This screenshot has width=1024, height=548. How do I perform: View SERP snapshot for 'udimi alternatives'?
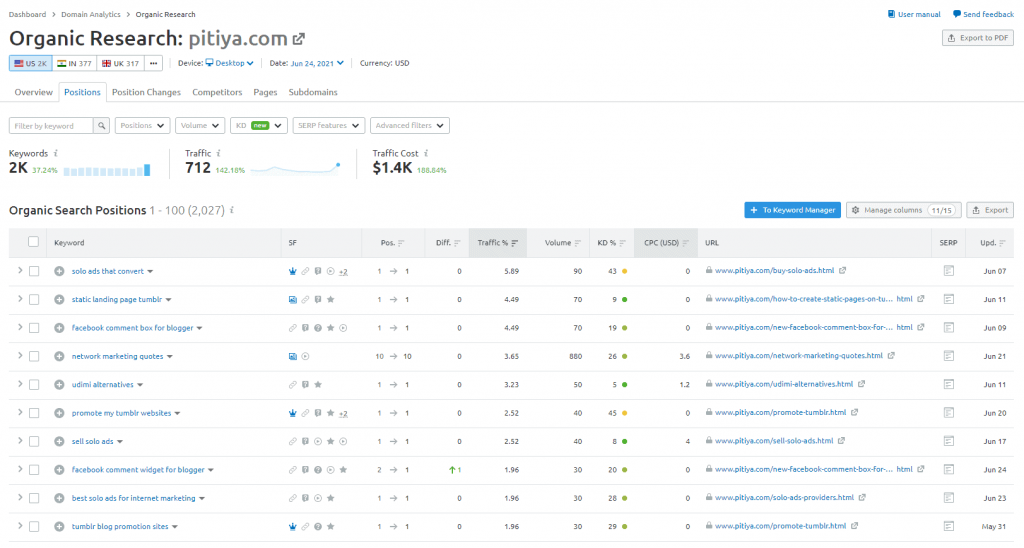pos(949,384)
